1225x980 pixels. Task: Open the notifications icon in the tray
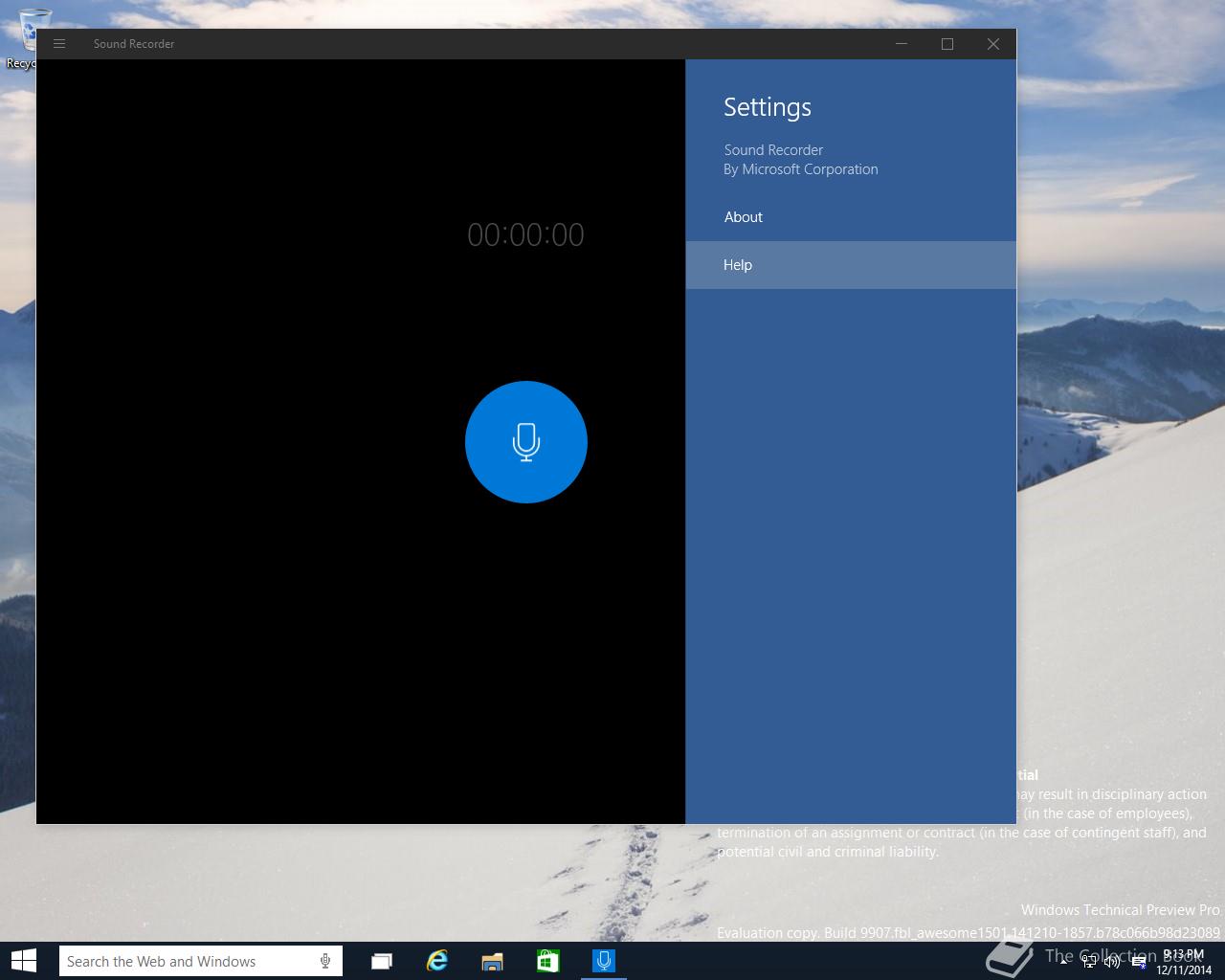coord(1139,963)
